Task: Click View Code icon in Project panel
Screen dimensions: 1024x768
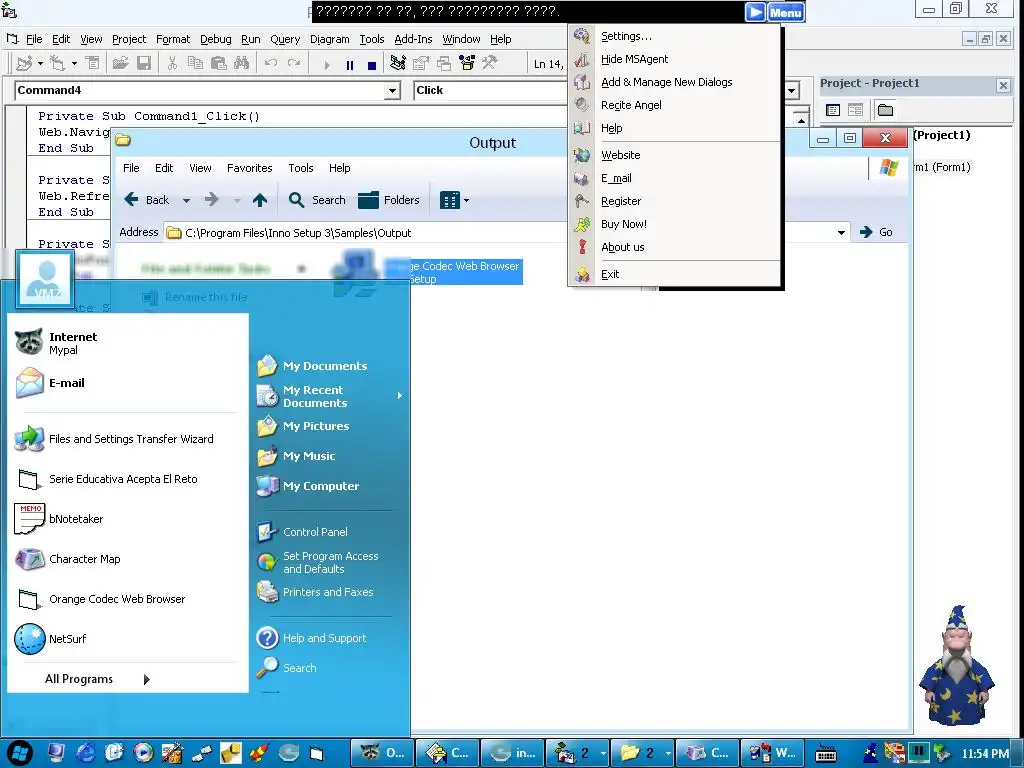Action: point(833,110)
